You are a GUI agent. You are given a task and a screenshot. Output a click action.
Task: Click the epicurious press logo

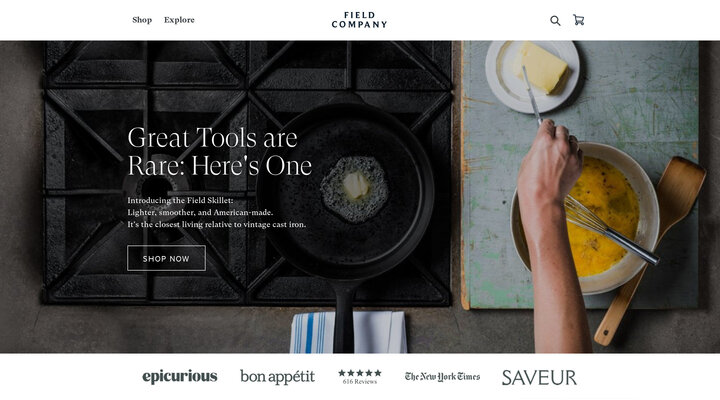click(x=180, y=377)
